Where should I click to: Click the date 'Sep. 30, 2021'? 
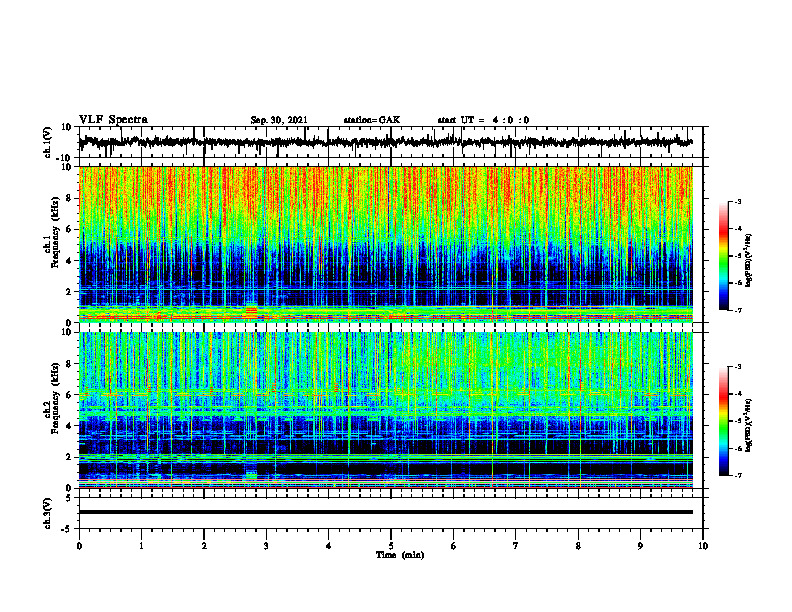click(279, 120)
